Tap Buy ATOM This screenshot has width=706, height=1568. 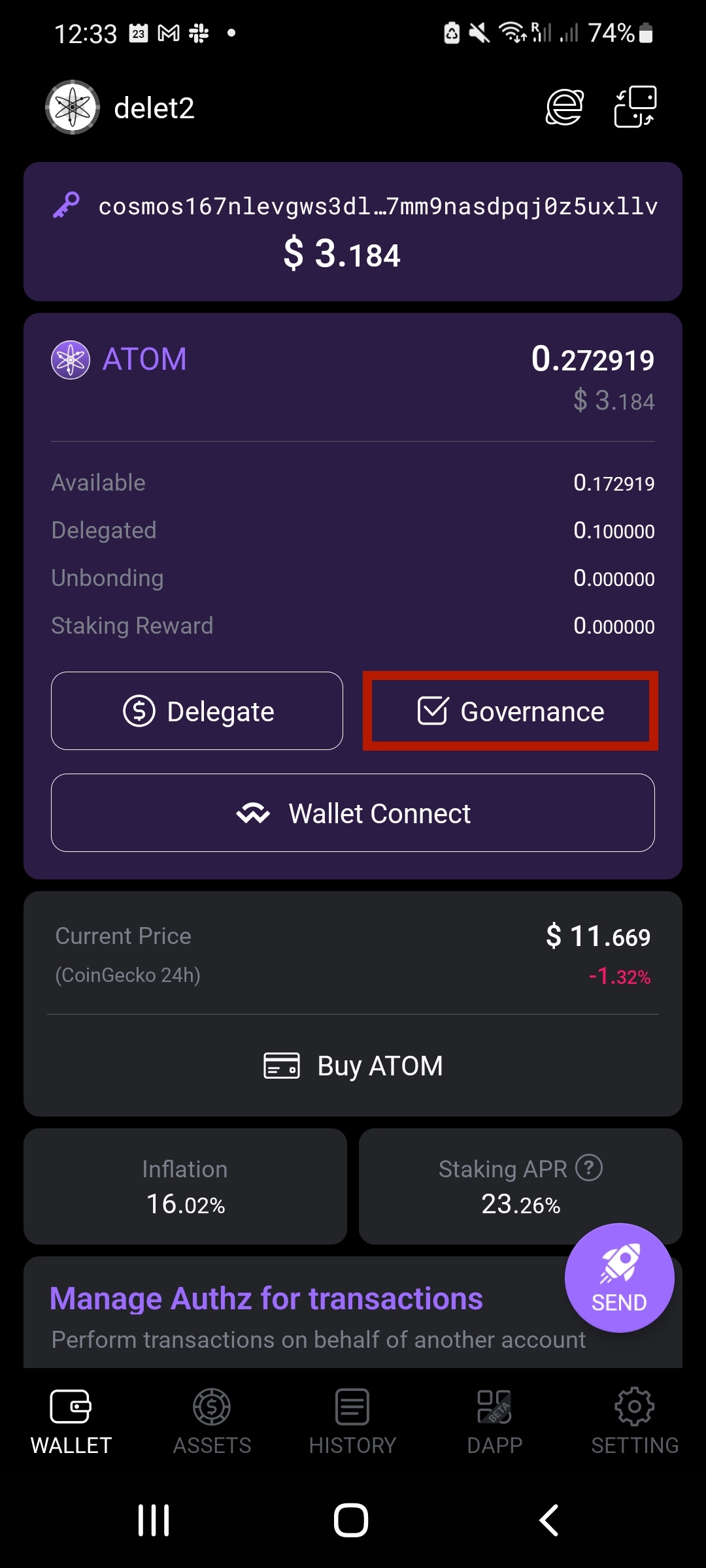click(x=353, y=1066)
